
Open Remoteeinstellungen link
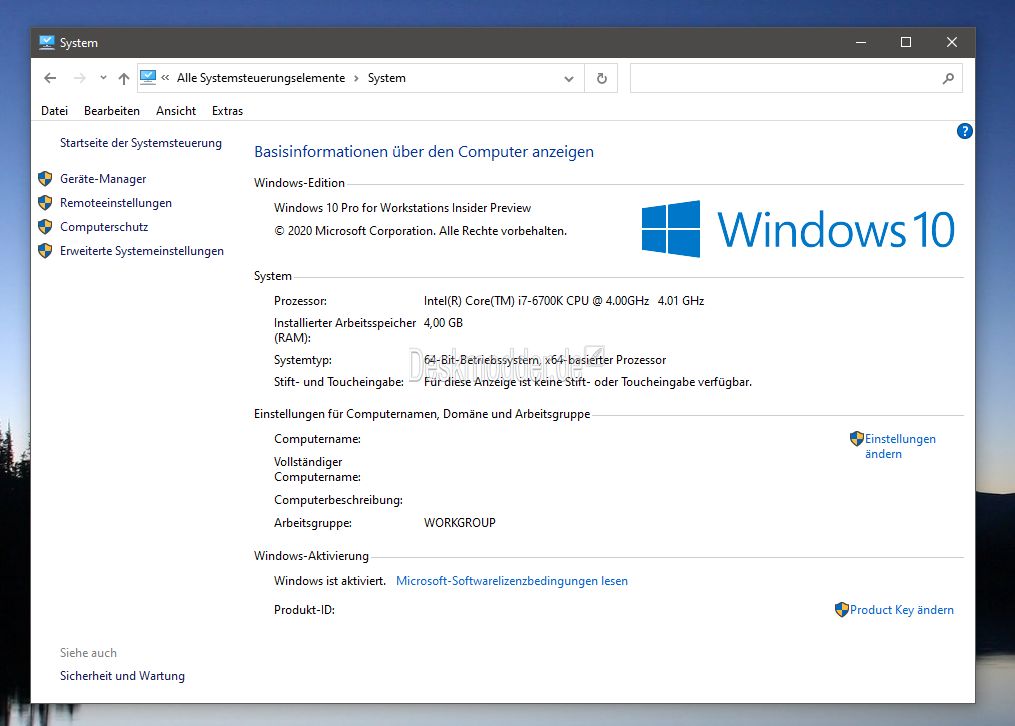[x=116, y=203]
